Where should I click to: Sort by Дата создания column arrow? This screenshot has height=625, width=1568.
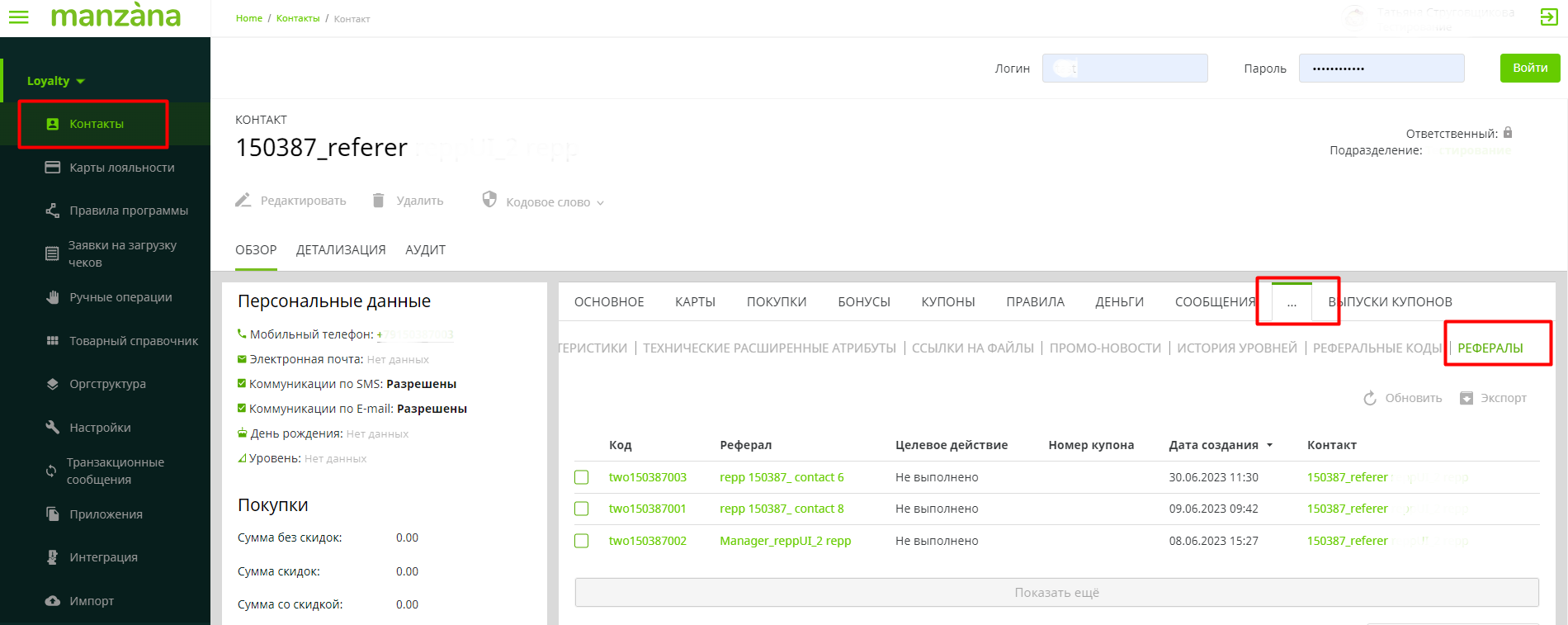(x=1269, y=445)
